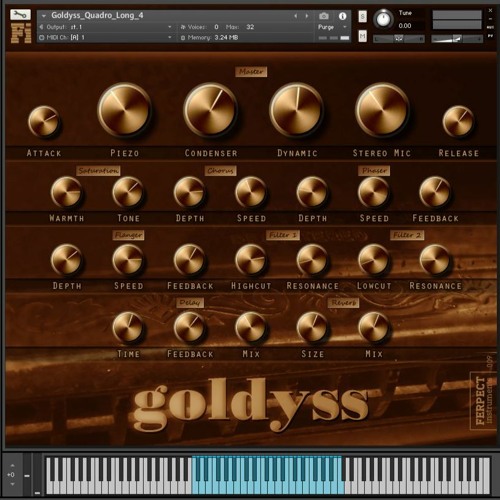Click the Flanger Depth knob
The width and height of the screenshot is (500, 500).
click(66, 260)
